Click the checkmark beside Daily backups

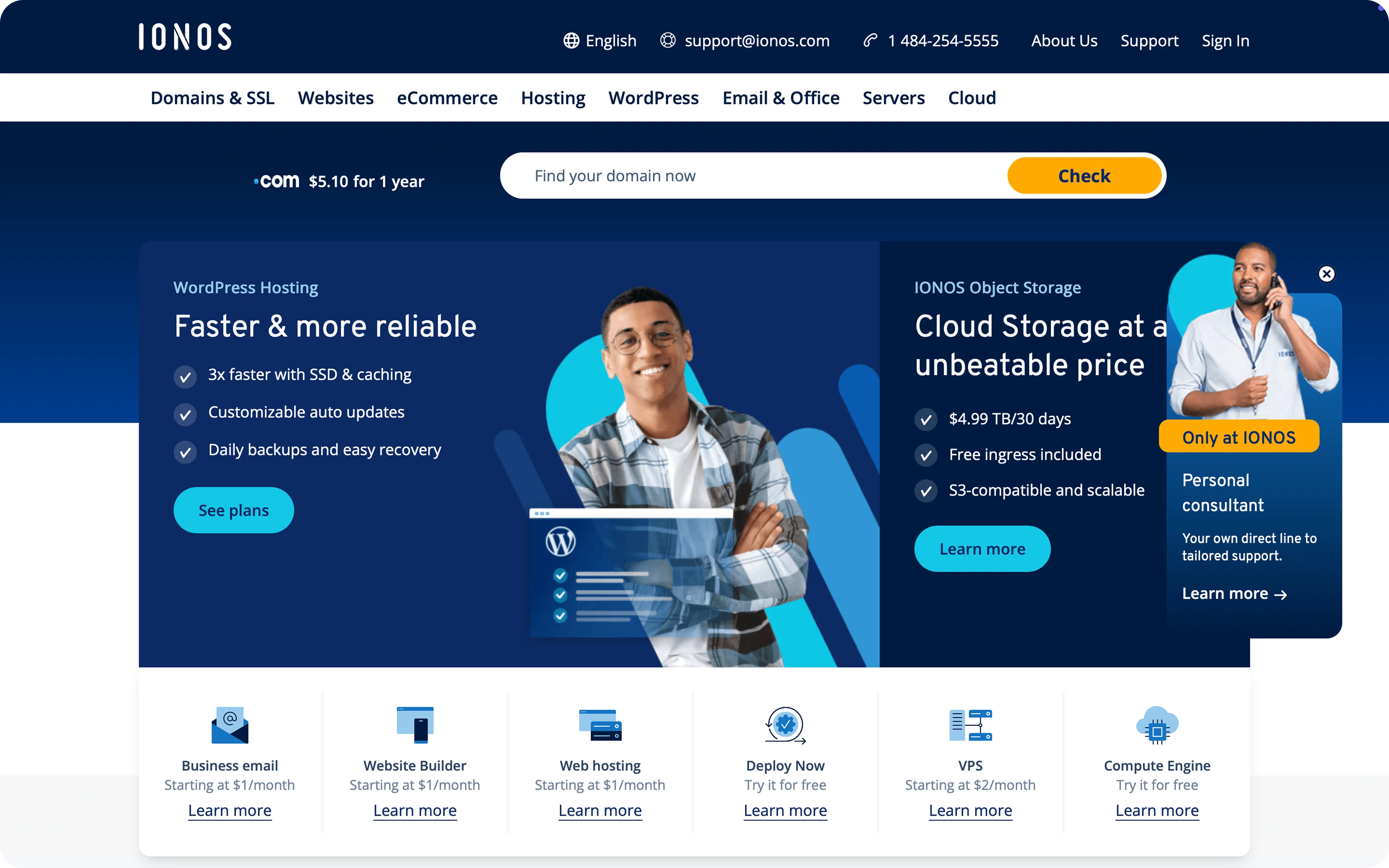(185, 452)
